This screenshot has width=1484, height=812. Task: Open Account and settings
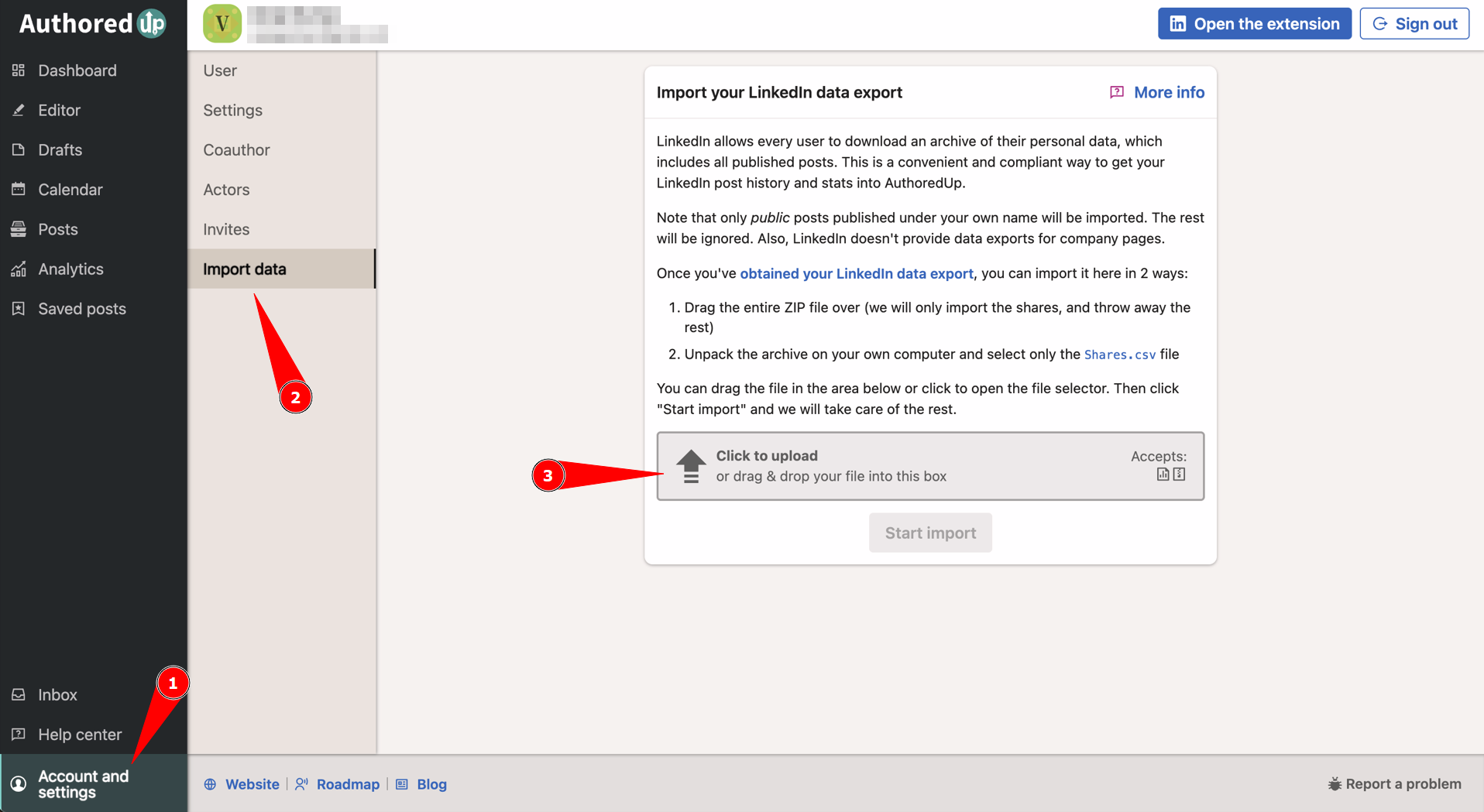pos(83,784)
